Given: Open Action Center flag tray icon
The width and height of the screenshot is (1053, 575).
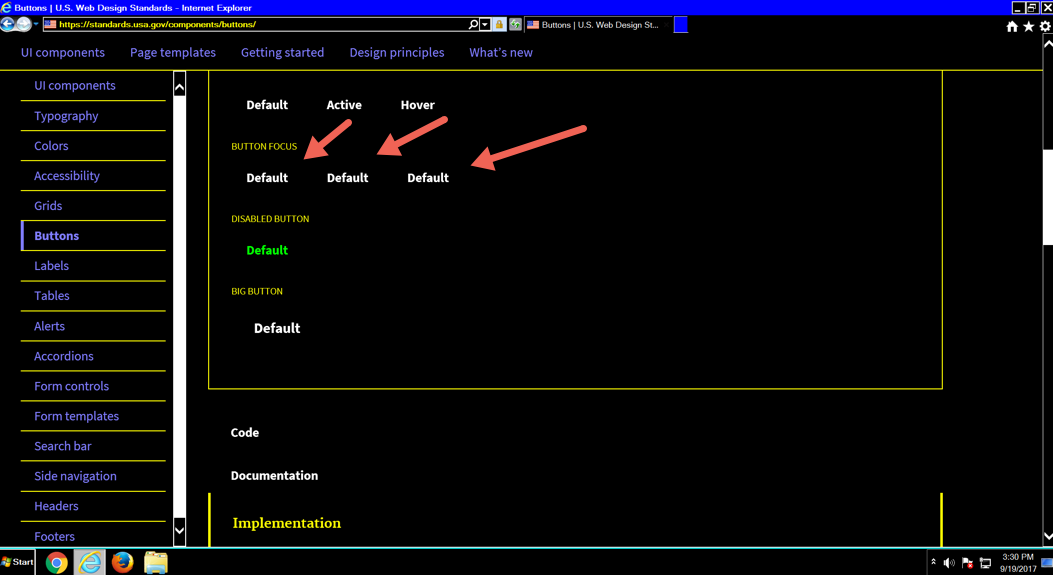Looking at the screenshot, I should (967, 563).
